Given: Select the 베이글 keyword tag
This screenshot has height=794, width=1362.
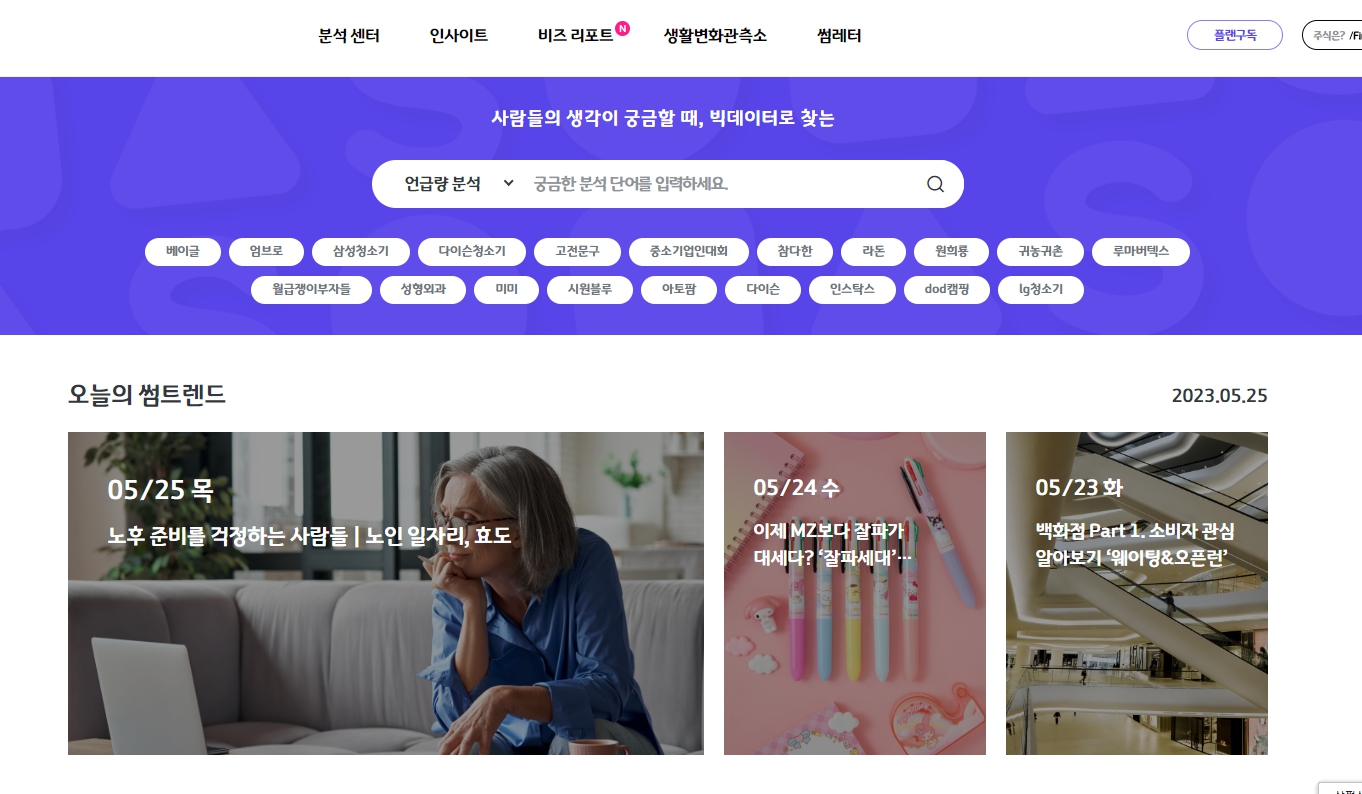Looking at the screenshot, I should pos(183,252).
